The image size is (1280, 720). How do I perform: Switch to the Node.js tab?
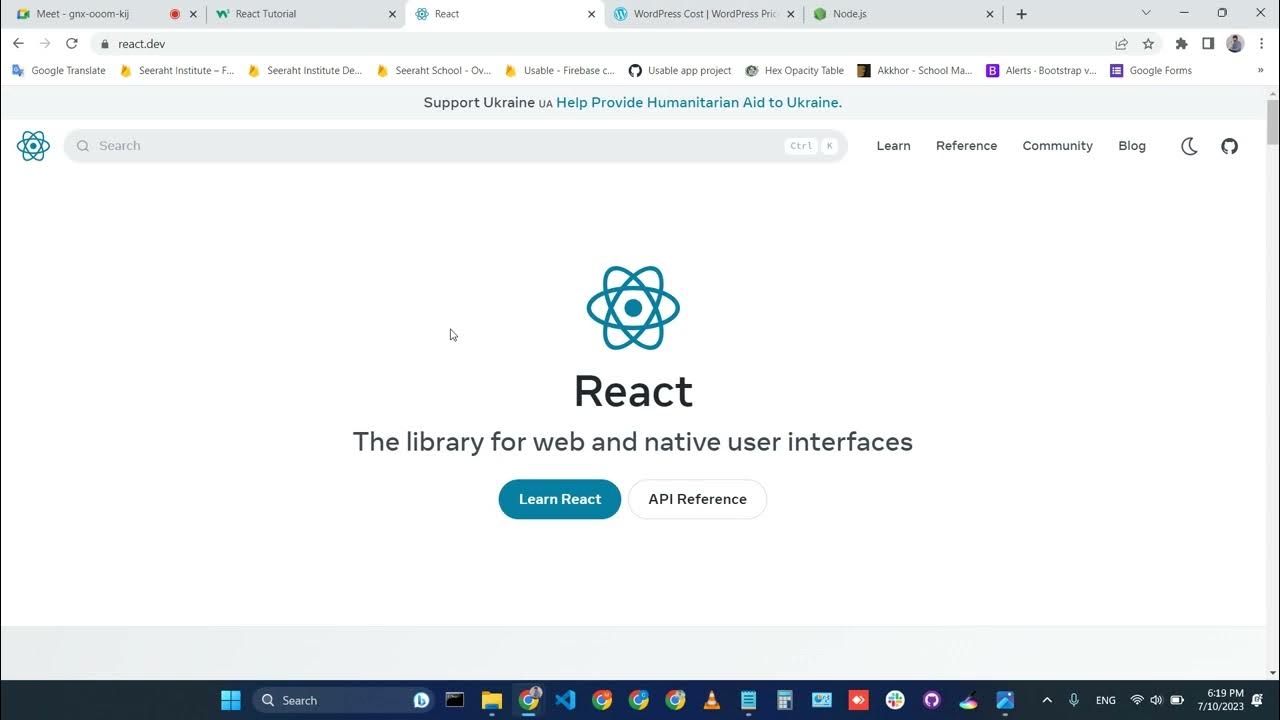pyautogui.click(x=905, y=14)
